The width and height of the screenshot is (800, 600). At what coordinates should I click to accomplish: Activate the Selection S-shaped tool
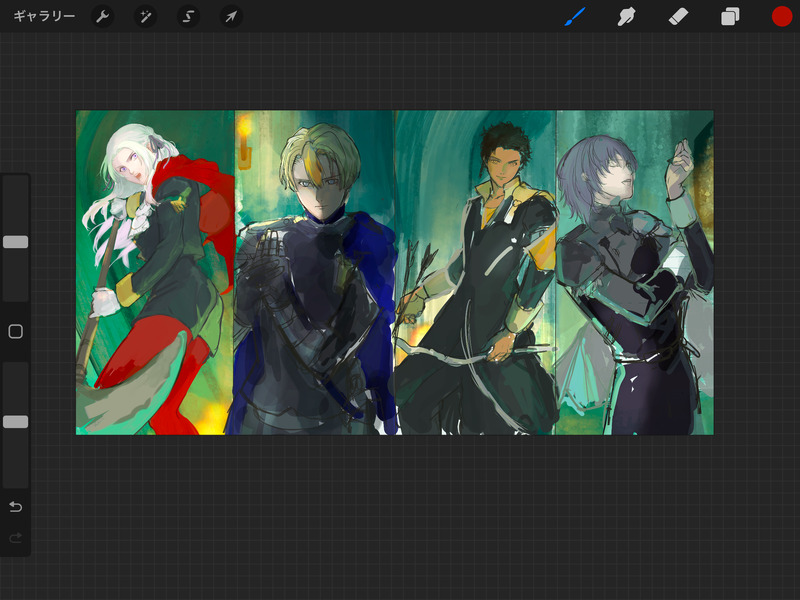[188, 17]
